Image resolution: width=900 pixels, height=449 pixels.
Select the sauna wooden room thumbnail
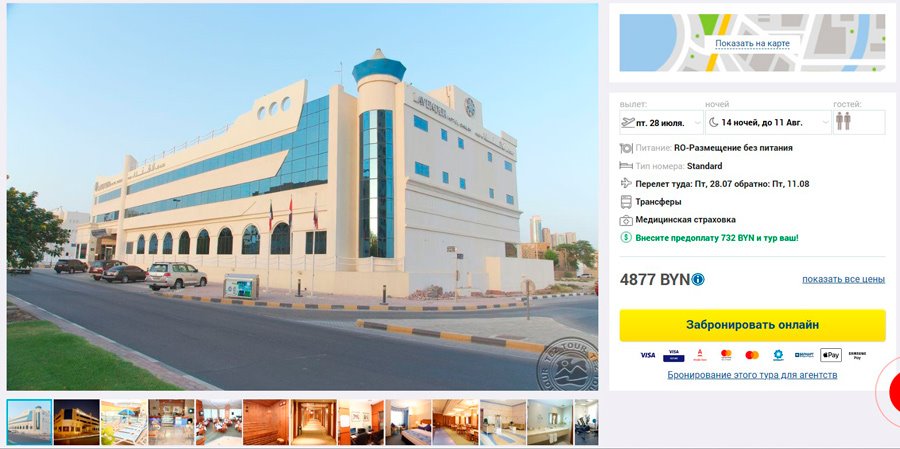click(266, 422)
